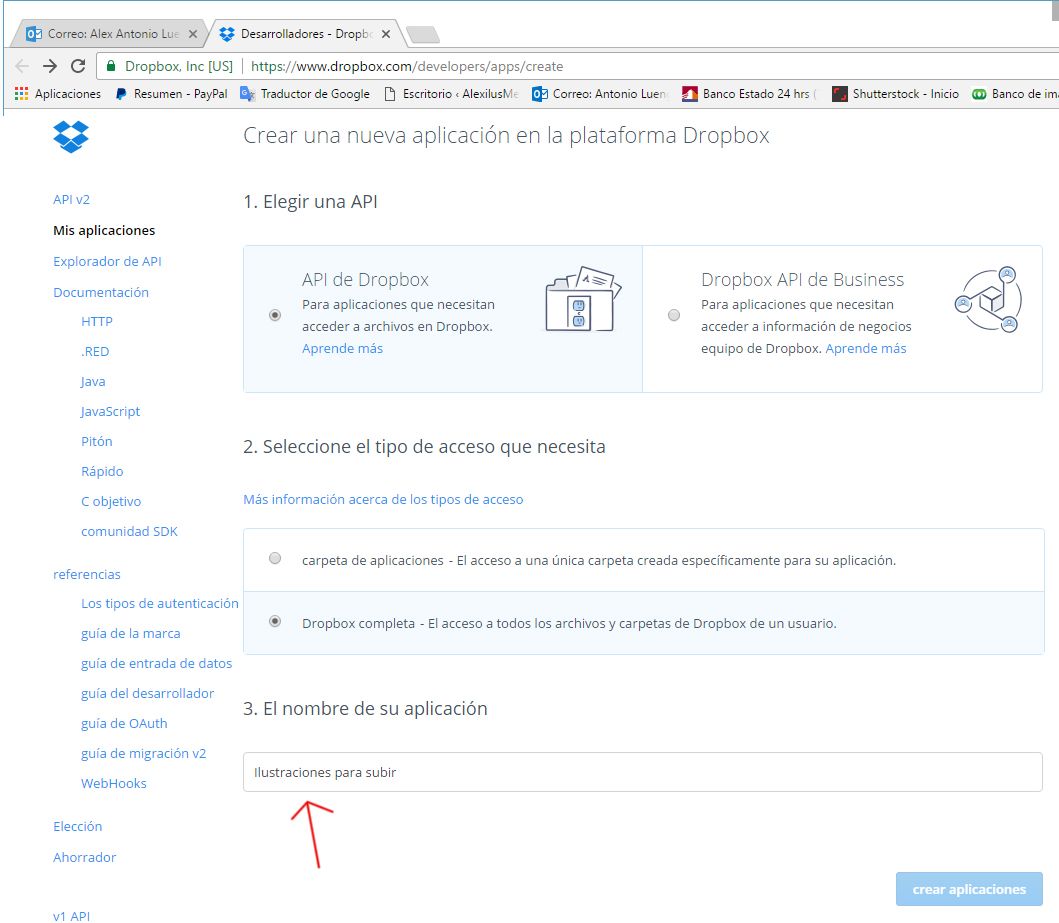Screen dimensions: 1059x923
Task: Open the Banco de ima bookmark
Action: [x=1014, y=94]
